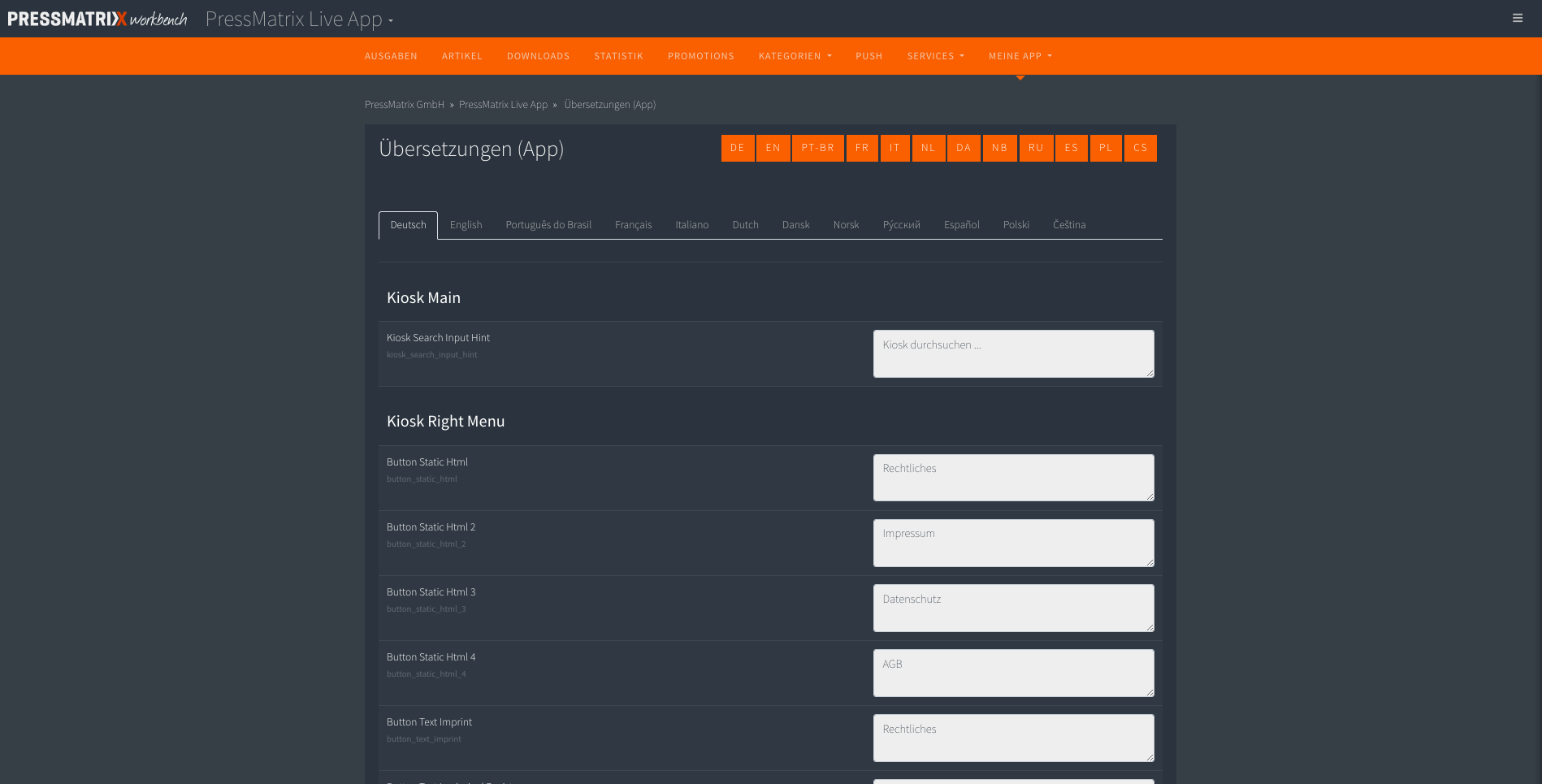Image resolution: width=1542 pixels, height=784 pixels.
Task: Click the PL language button
Action: (x=1106, y=148)
